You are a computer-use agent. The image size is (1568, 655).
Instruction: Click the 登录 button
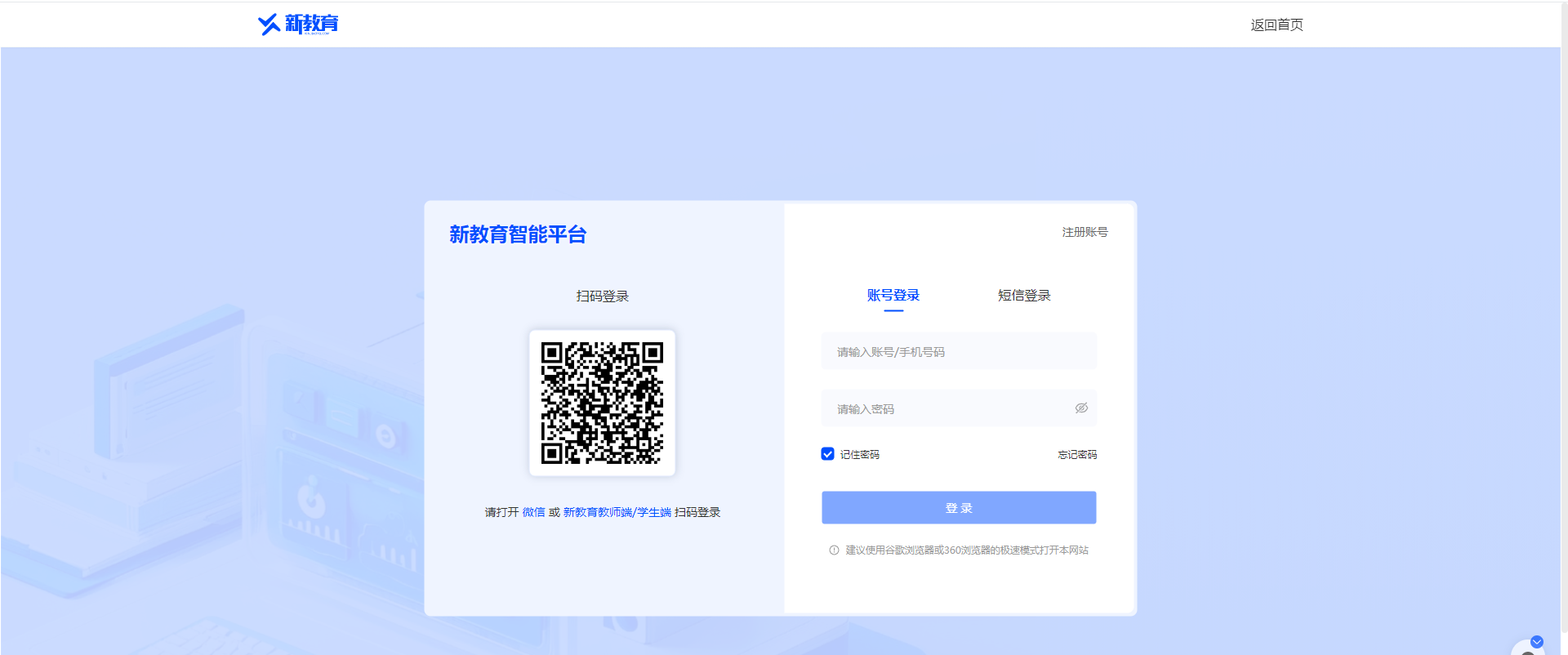coord(959,507)
